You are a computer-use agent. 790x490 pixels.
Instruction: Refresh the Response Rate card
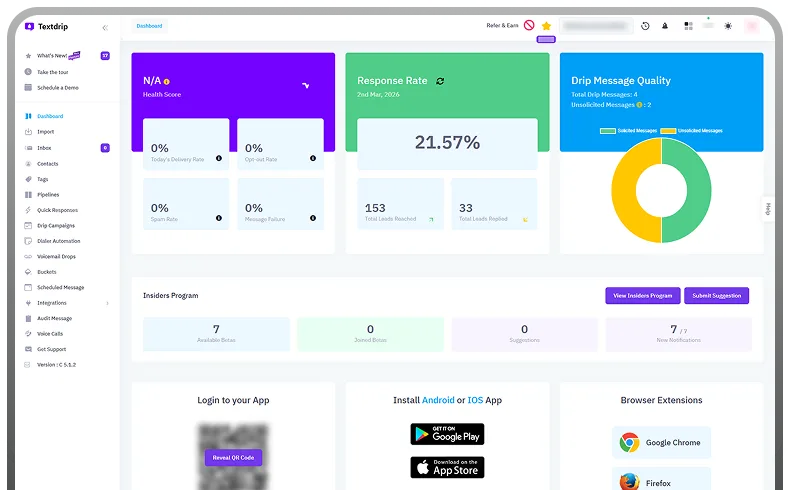pos(440,81)
